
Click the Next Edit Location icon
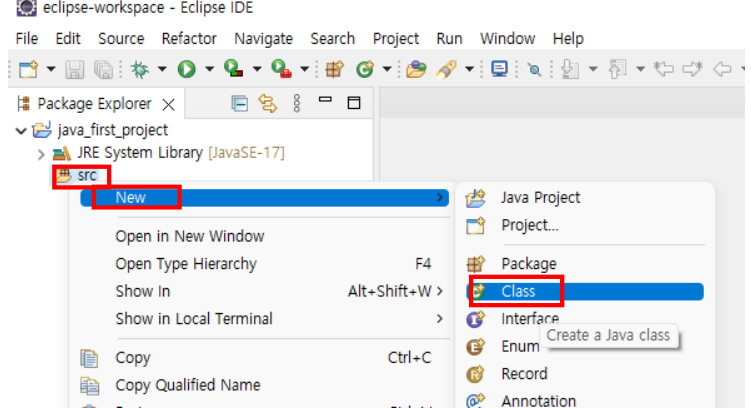coord(693,69)
